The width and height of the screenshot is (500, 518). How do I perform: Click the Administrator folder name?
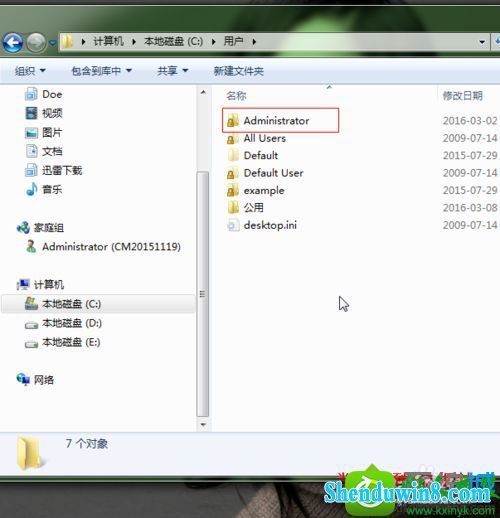276,121
